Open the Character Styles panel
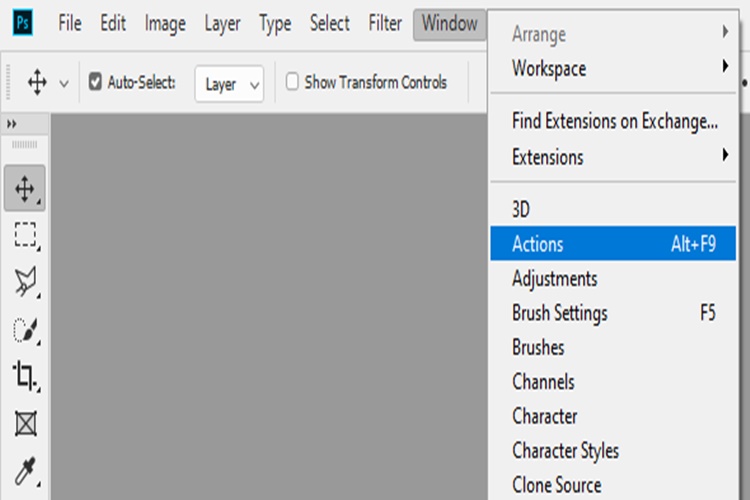The height and width of the screenshot is (500, 750). (x=613, y=451)
